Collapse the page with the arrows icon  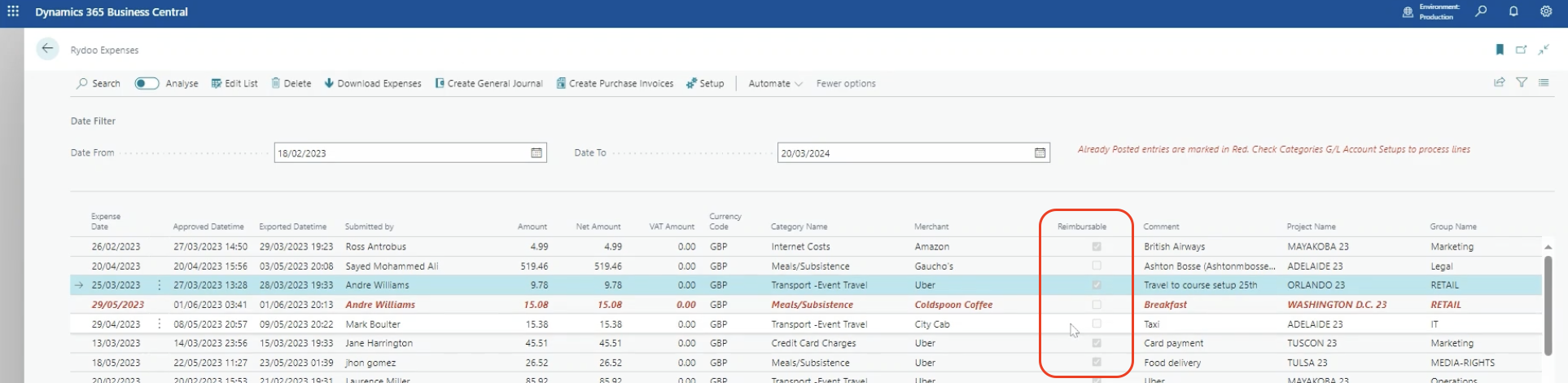pyautogui.click(x=1543, y=50)
